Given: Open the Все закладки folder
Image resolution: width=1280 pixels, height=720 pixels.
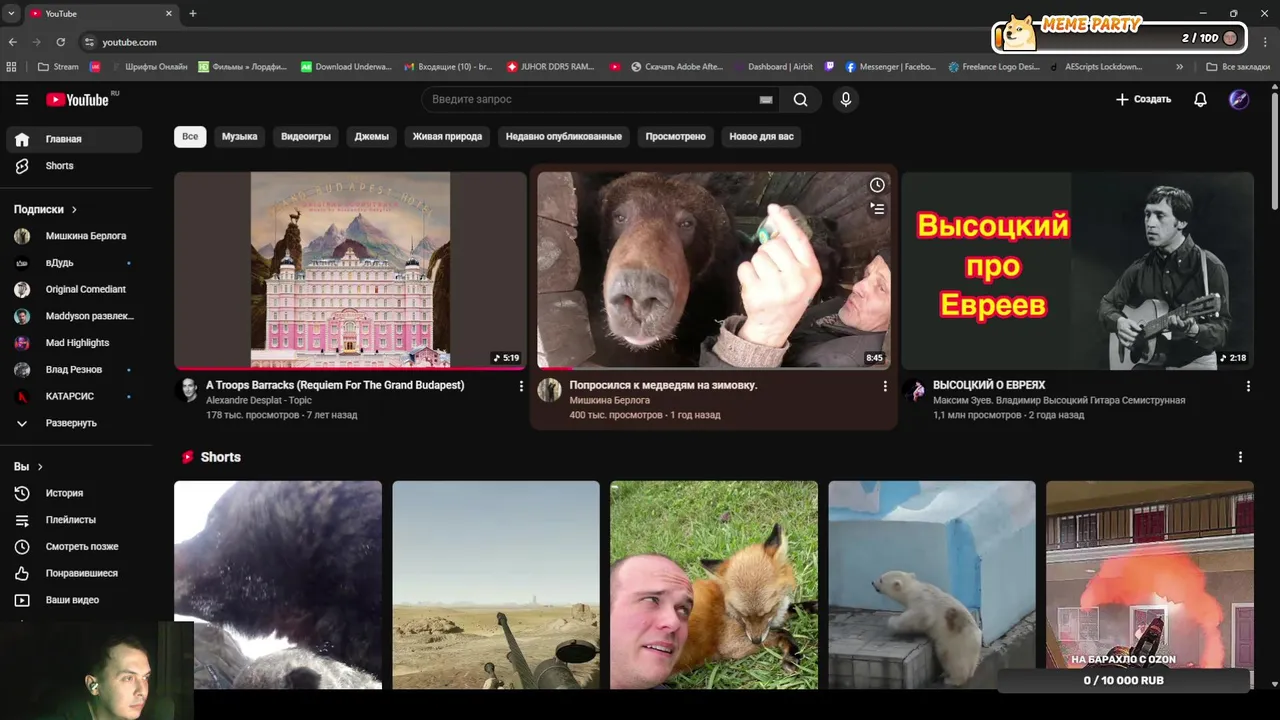Looking at the screenshot, I should click(1238, 67).
